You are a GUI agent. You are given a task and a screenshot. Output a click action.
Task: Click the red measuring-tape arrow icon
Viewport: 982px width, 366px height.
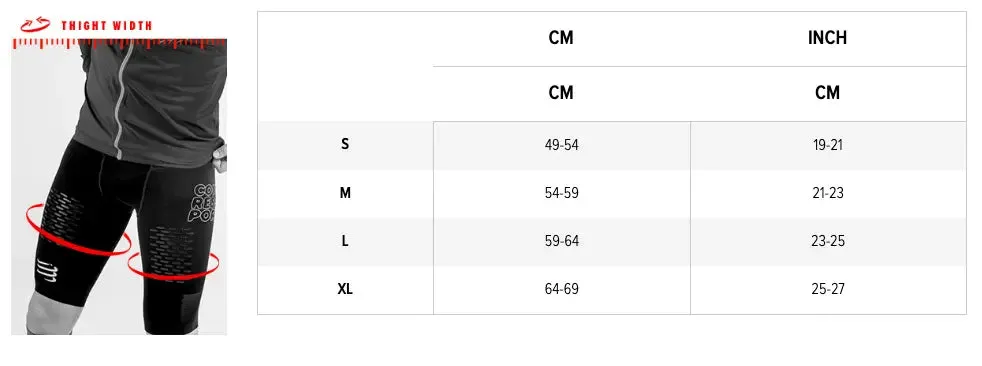(x=35, y=25)
